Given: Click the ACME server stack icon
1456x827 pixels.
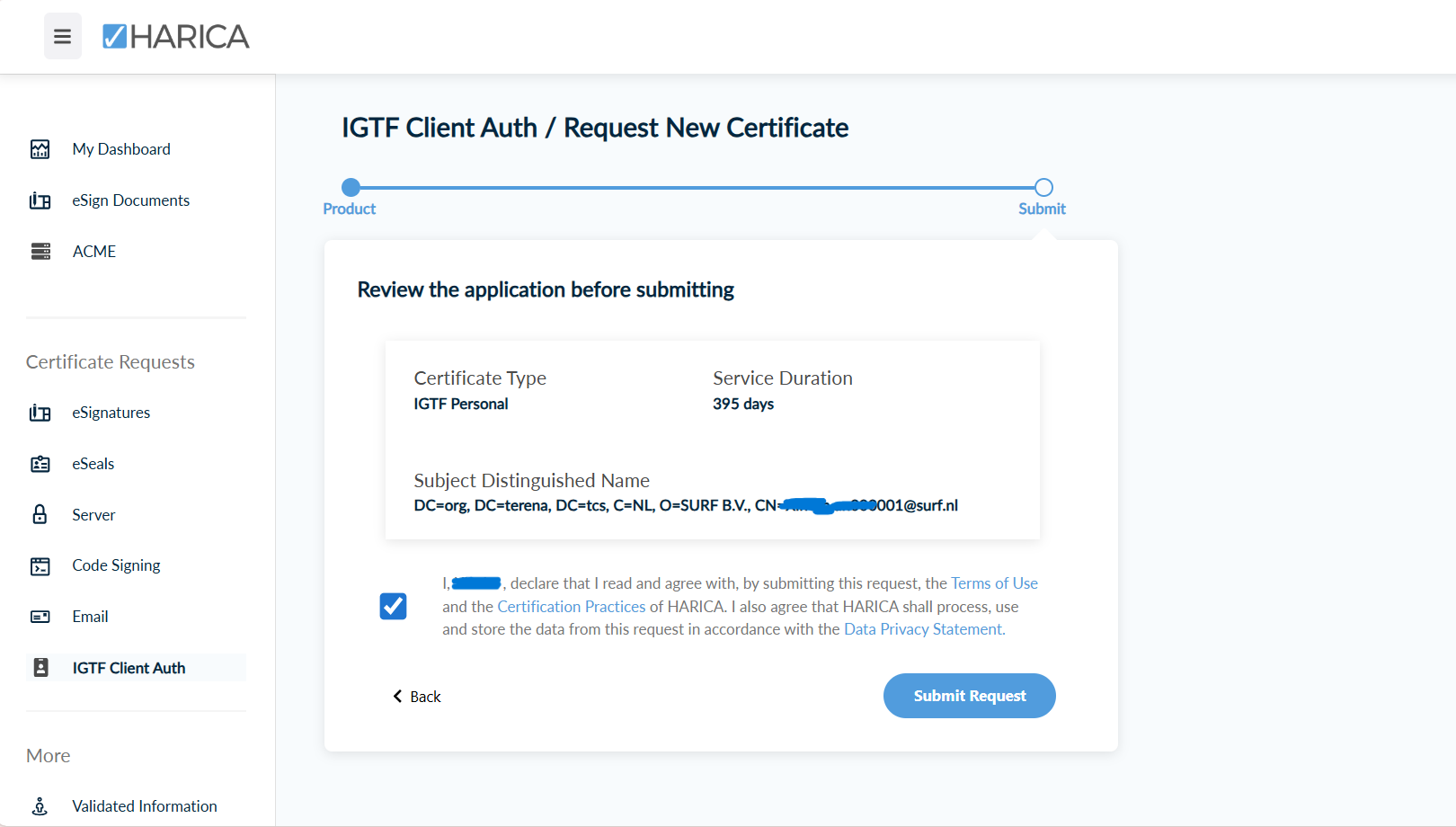Looking at the screenshot, I should [40, 252].
